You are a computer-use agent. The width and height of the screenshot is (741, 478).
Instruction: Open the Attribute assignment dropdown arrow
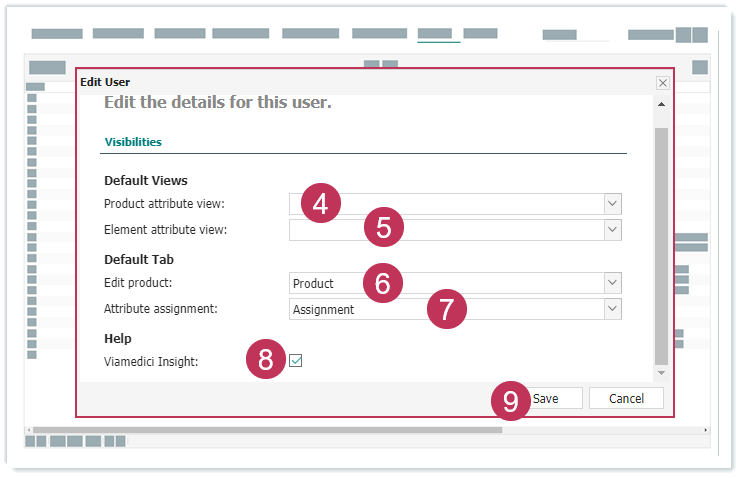tap(612, 309)
